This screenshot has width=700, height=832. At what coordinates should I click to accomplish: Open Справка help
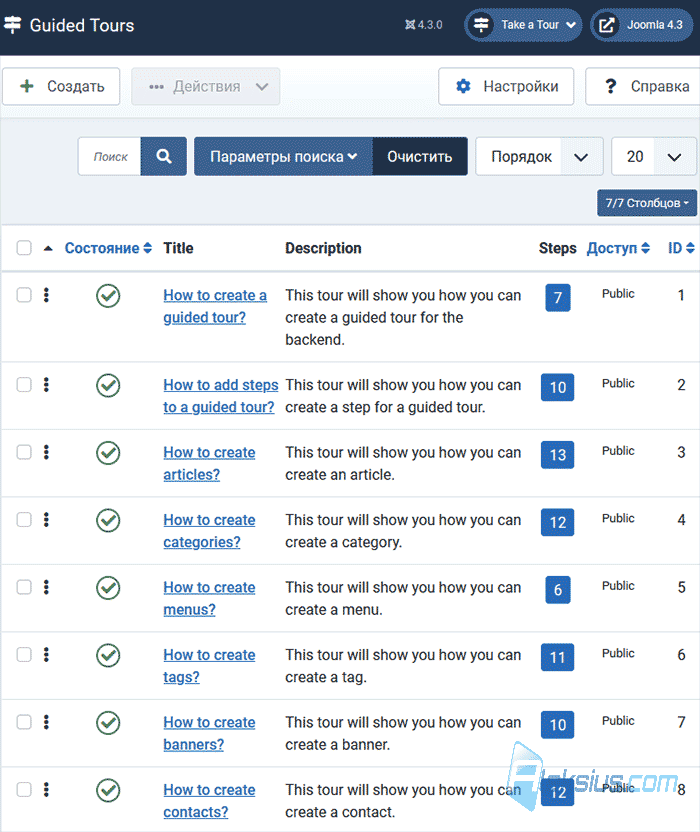point(643,86)
